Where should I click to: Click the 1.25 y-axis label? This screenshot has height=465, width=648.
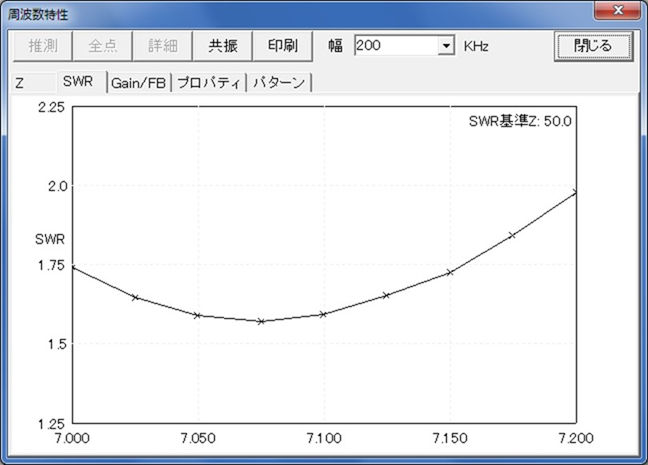pos(51,424)
